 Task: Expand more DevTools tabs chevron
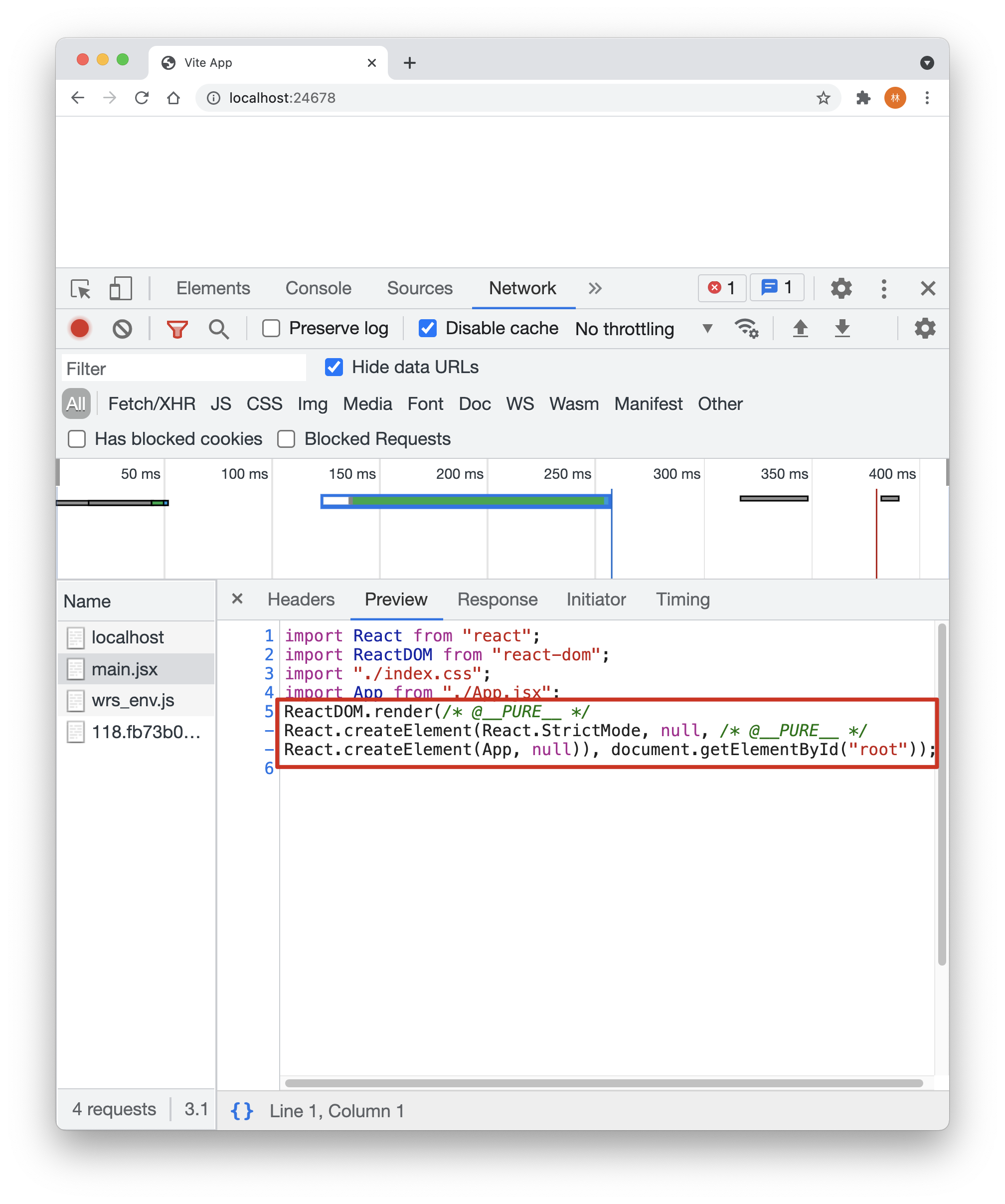point(595,288)
